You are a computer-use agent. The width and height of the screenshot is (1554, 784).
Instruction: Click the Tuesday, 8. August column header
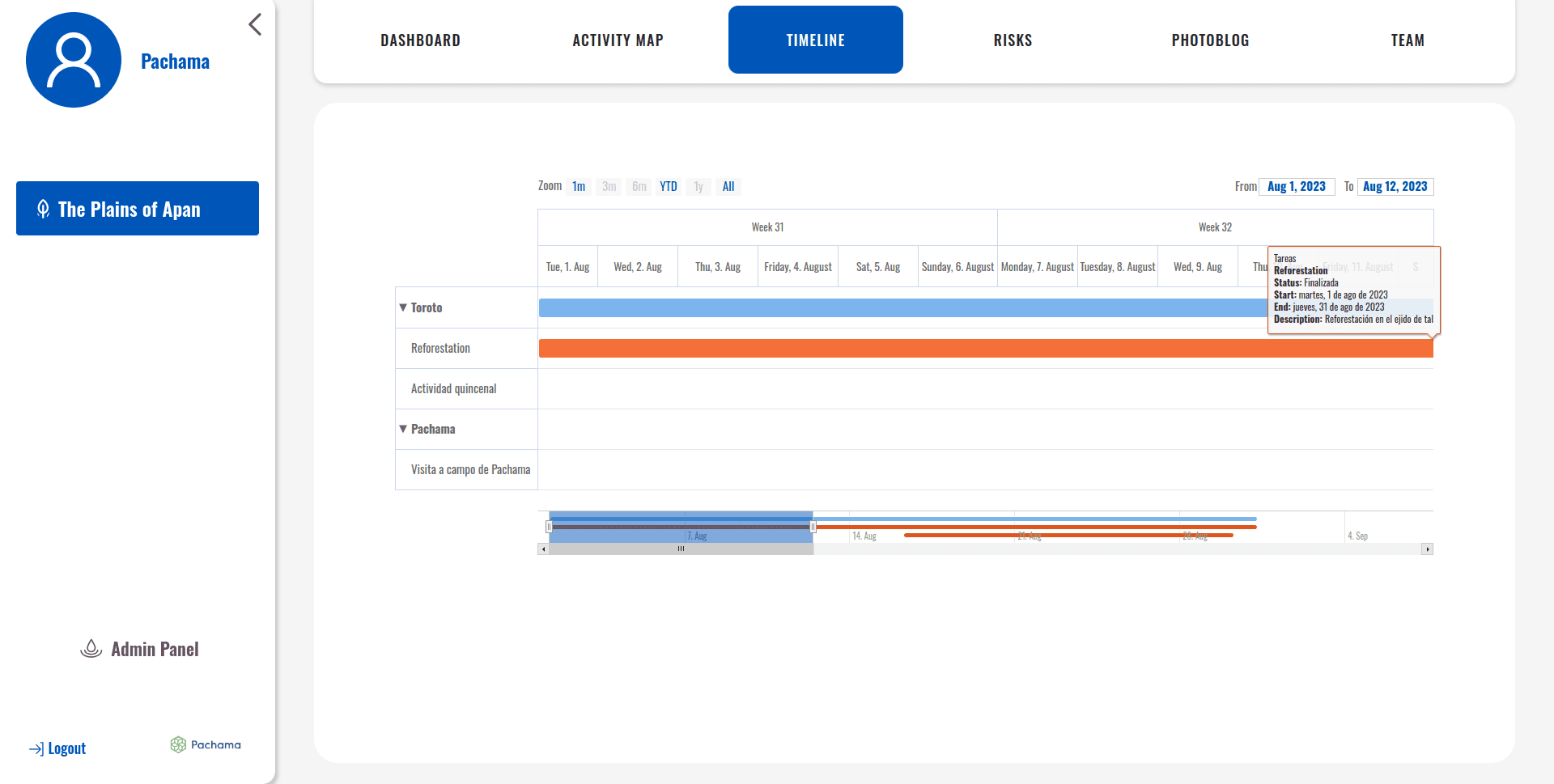(1118, 267)
